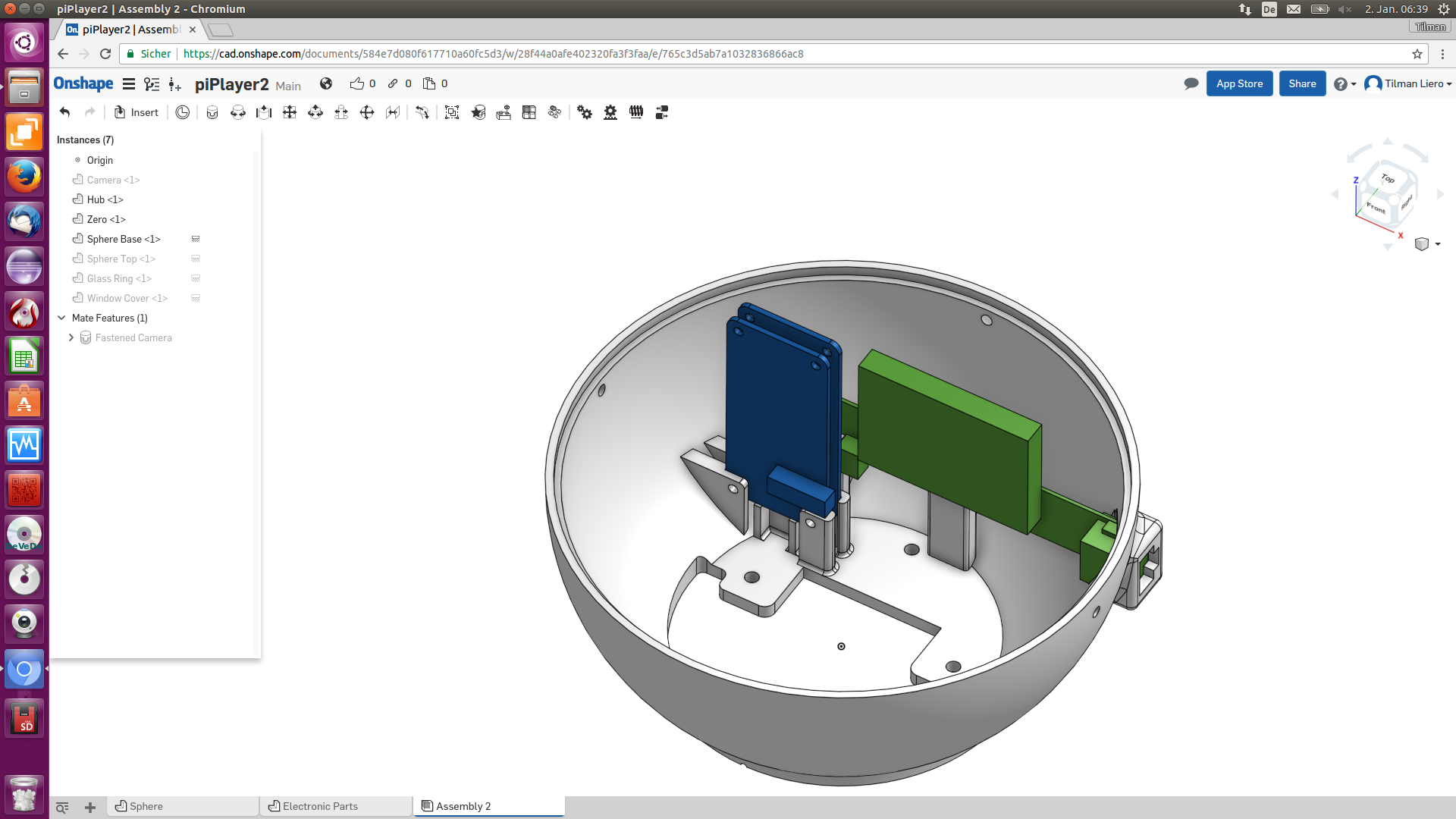Click the grid-pattern toolbar icon
The width and height of the screenshot is (1456, 819).
click(x=529, y=112)
